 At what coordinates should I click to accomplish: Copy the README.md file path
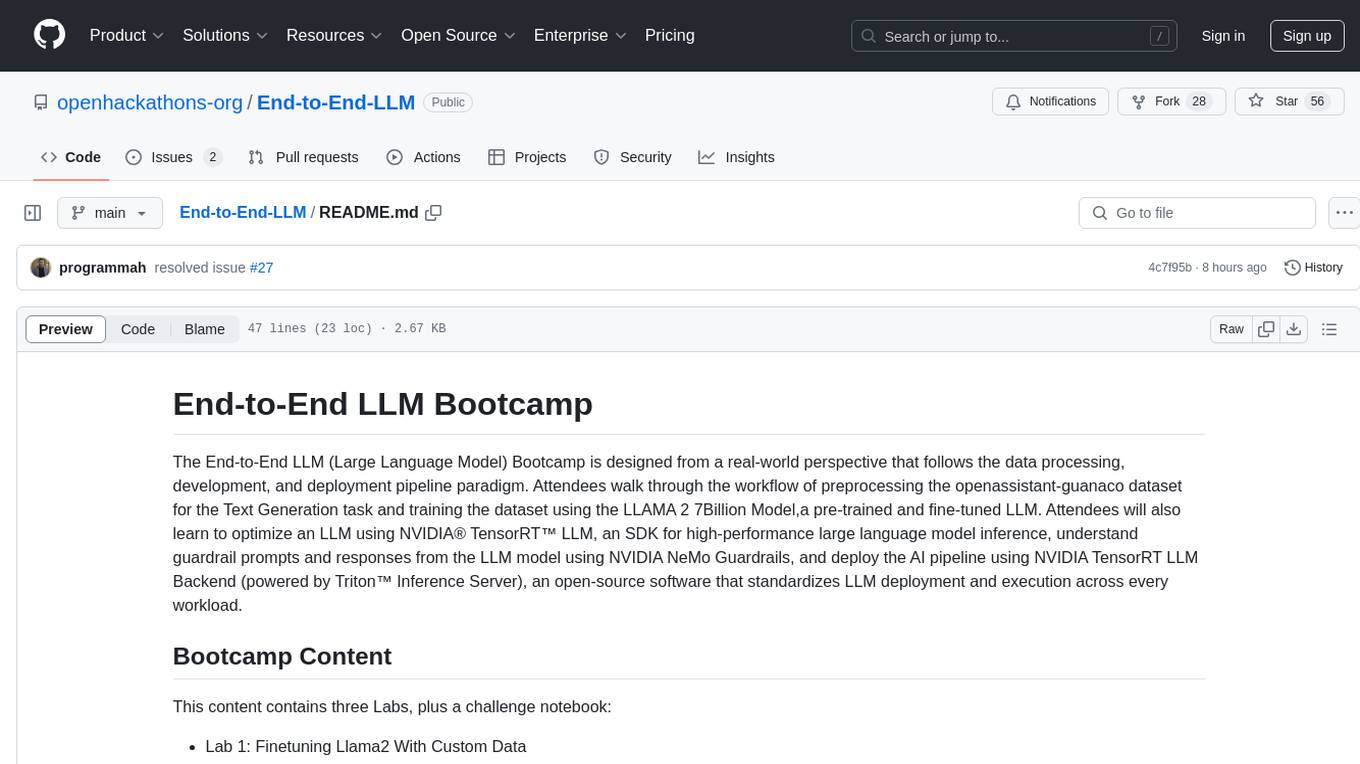click(x=433, y=213)
